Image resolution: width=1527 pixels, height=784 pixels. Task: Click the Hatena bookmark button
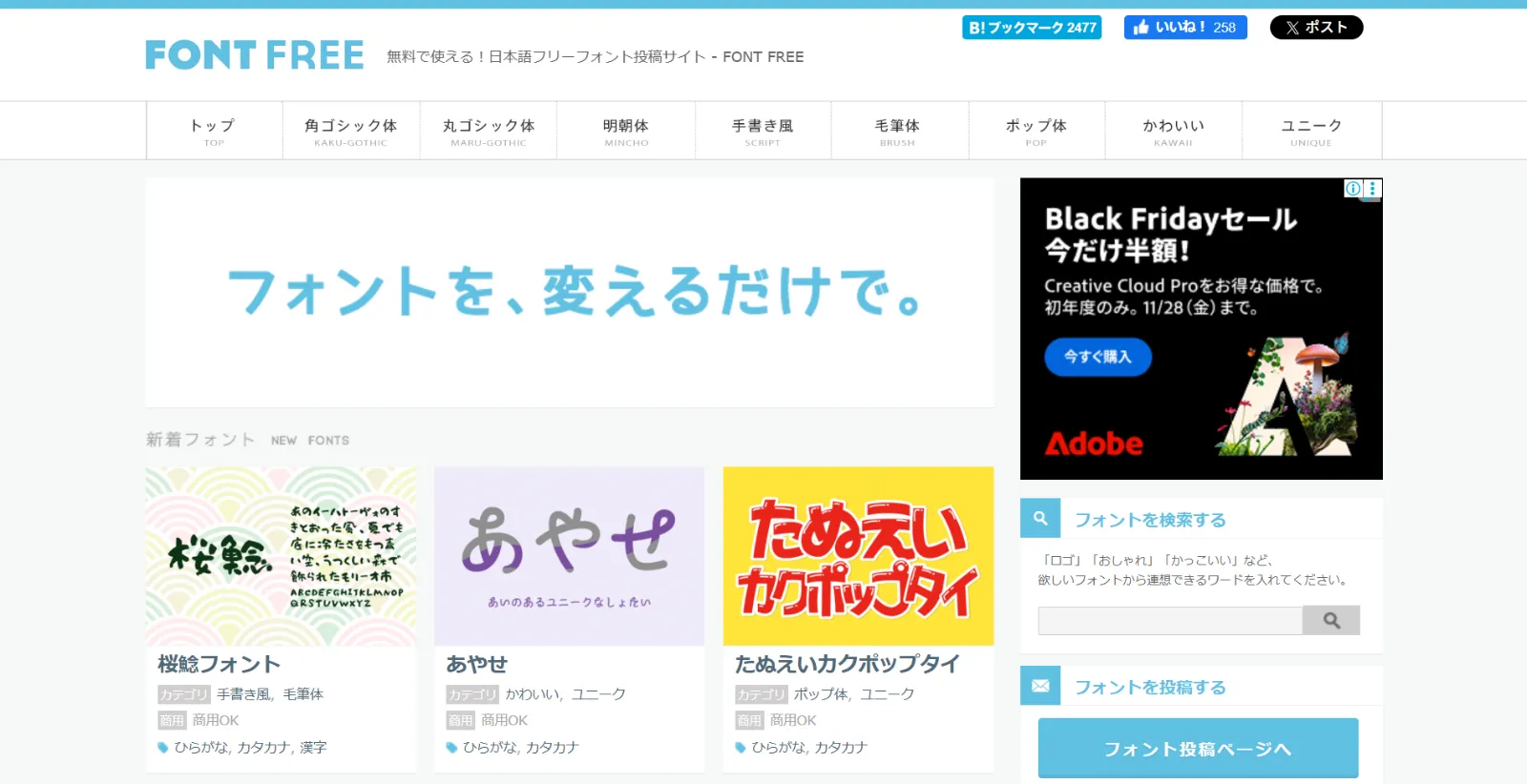click(x=1031, y=28)
